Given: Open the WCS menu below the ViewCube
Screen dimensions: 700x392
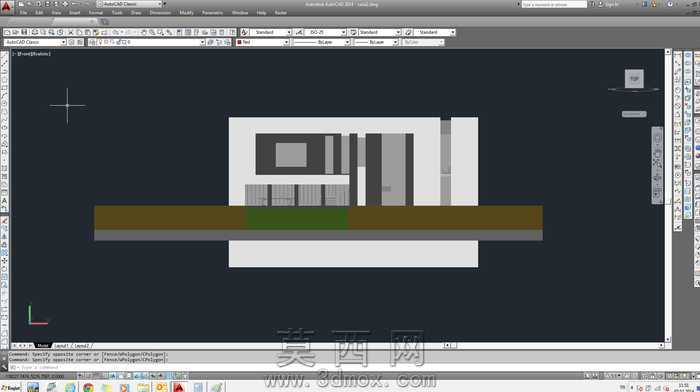Looking at the screenshot, I should [x=634, y=114].
